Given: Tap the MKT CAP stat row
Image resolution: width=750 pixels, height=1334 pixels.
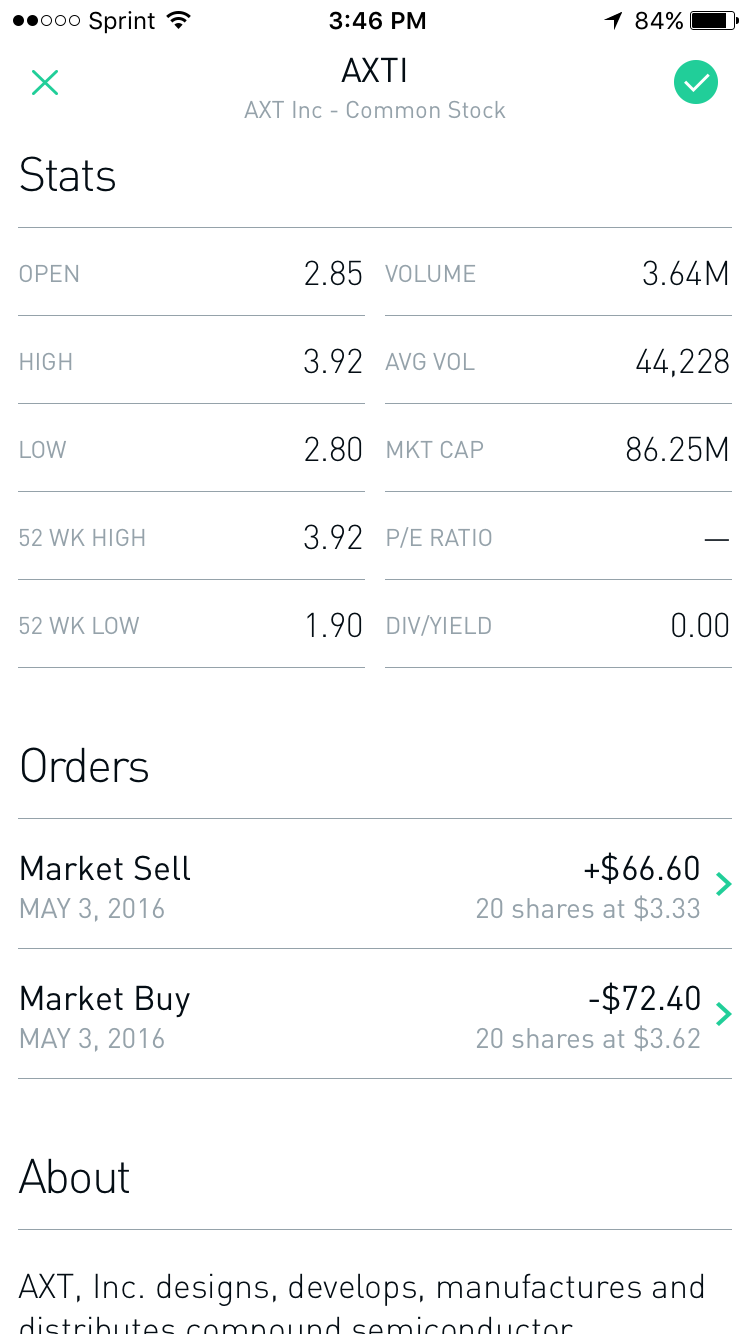Looking at the screenshot, I should (558, 450).
